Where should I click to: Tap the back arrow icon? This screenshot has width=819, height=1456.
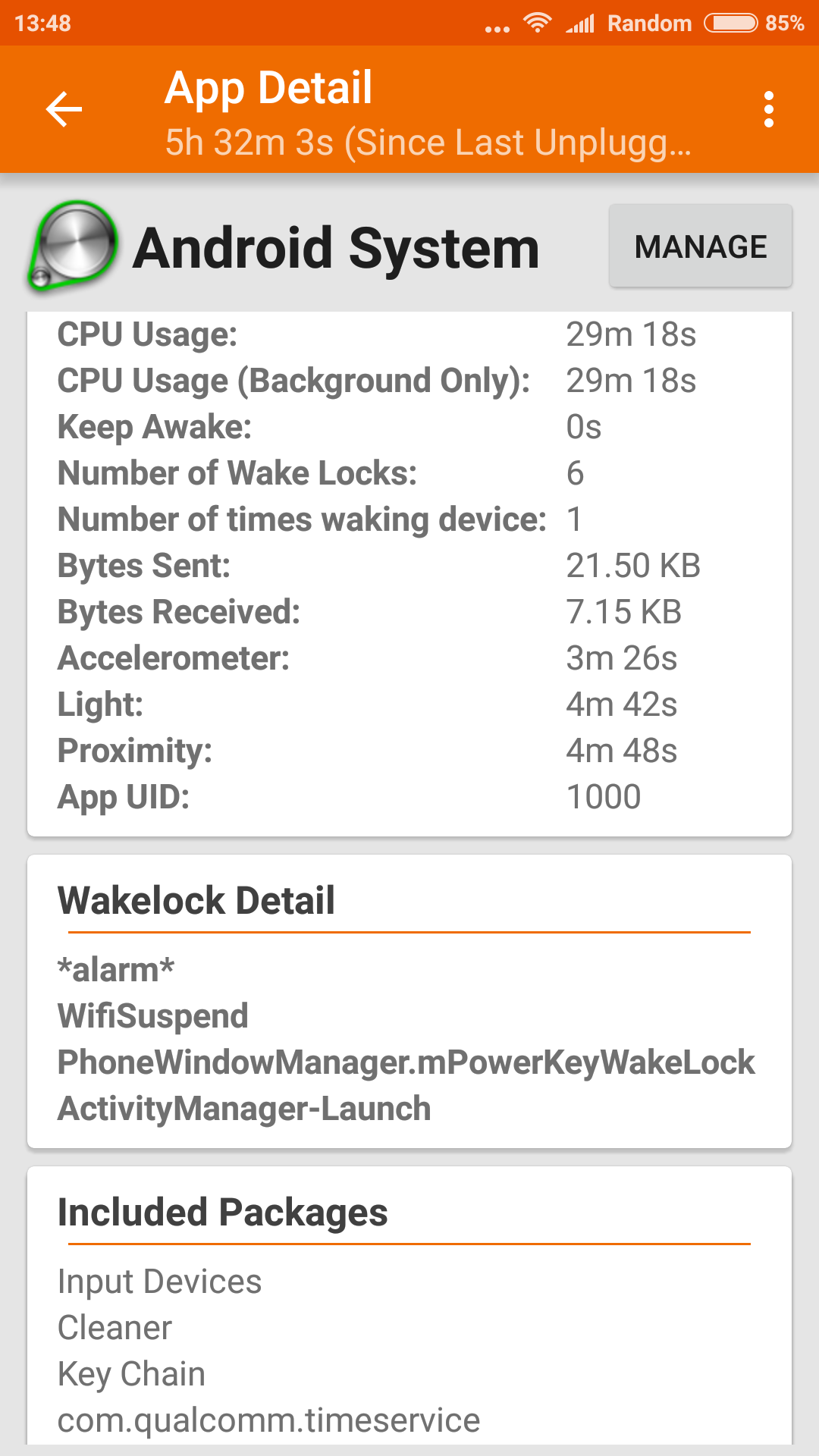pyautogui.click(x=64, y=110)
